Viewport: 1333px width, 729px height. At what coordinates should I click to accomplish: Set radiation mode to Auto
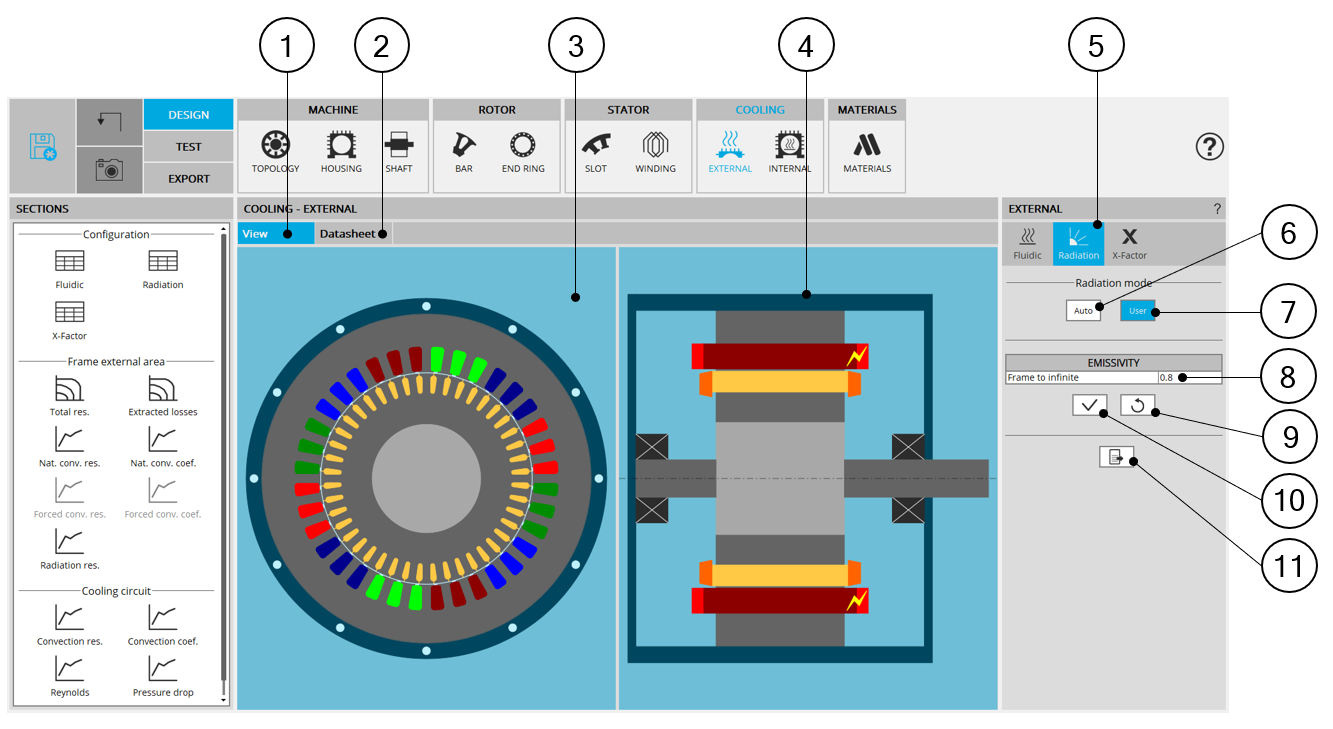1083,311
